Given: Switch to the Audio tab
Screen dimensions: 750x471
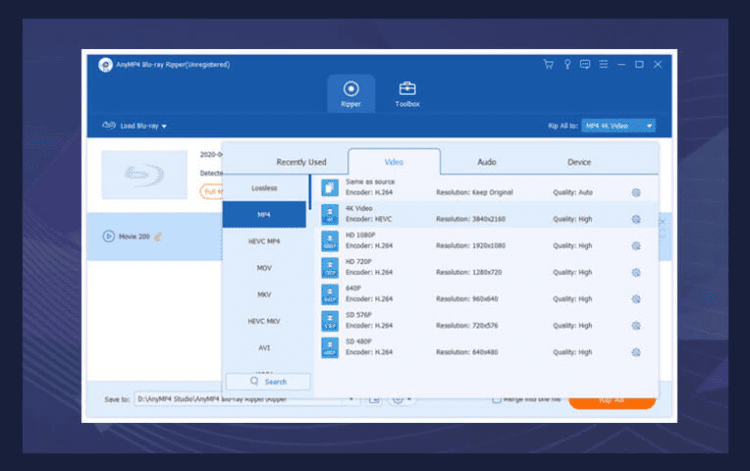Looking at the screenshot, I should pyautogui.click(x=486, y=162).
